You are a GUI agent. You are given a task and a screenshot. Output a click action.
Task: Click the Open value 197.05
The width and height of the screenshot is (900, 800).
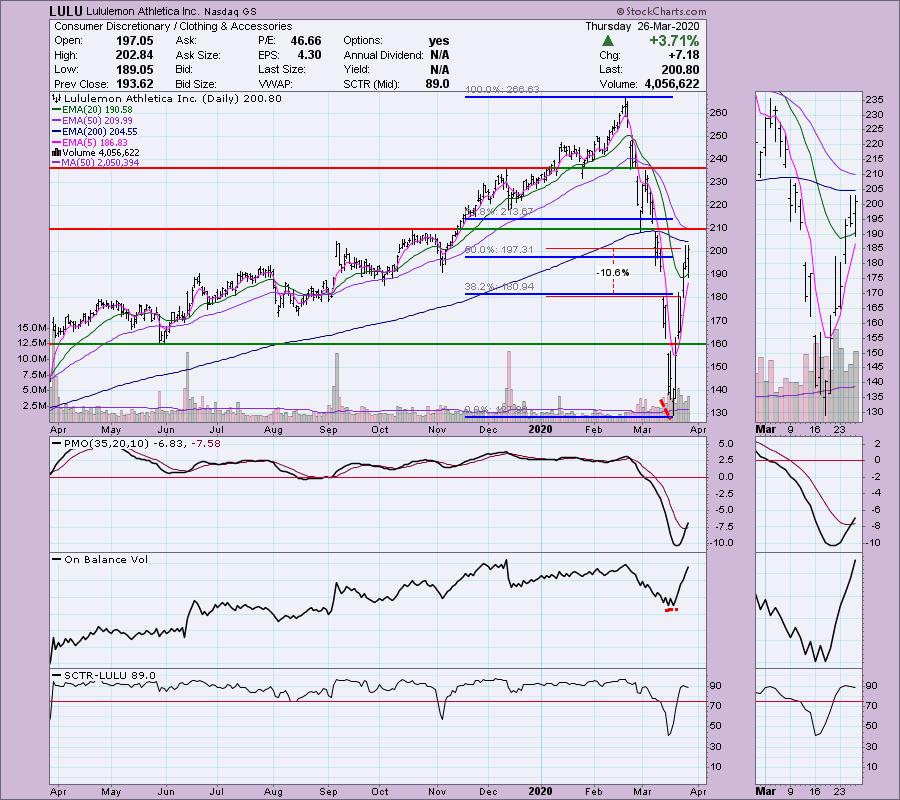tap(134, 41)
